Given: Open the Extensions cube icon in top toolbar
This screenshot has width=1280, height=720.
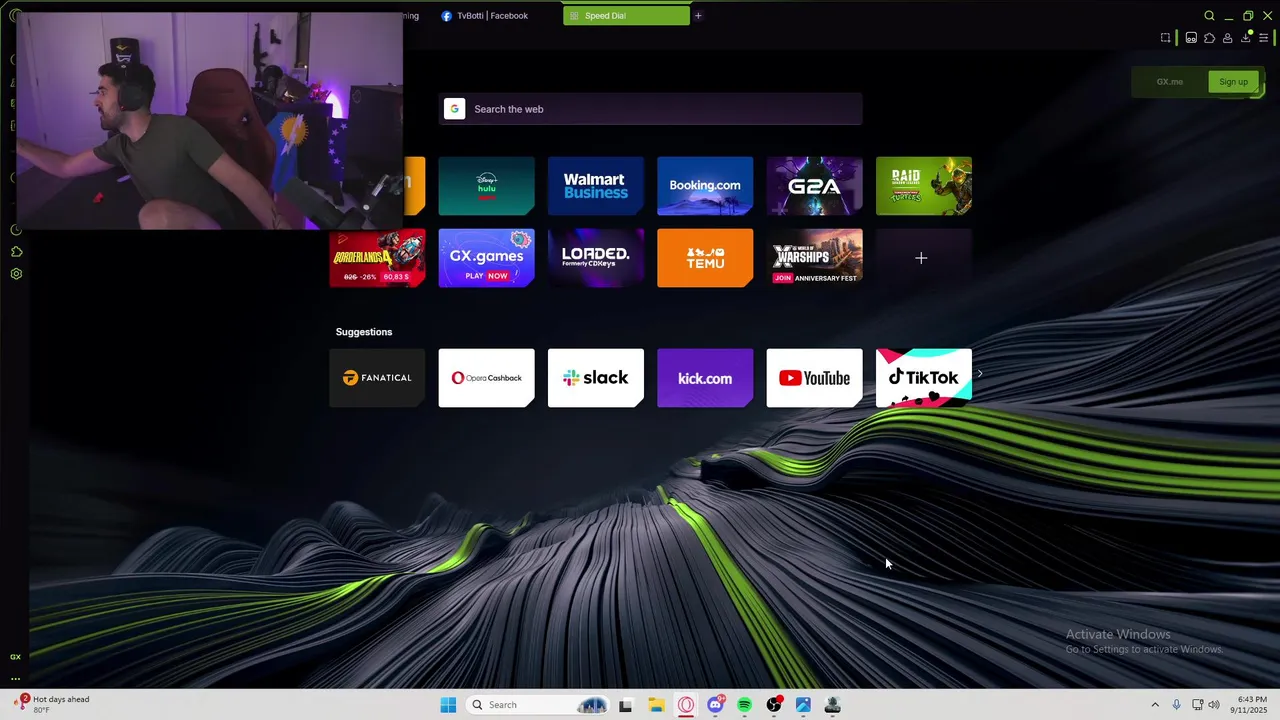Looking at the screenshot, I should (1209, 38).
